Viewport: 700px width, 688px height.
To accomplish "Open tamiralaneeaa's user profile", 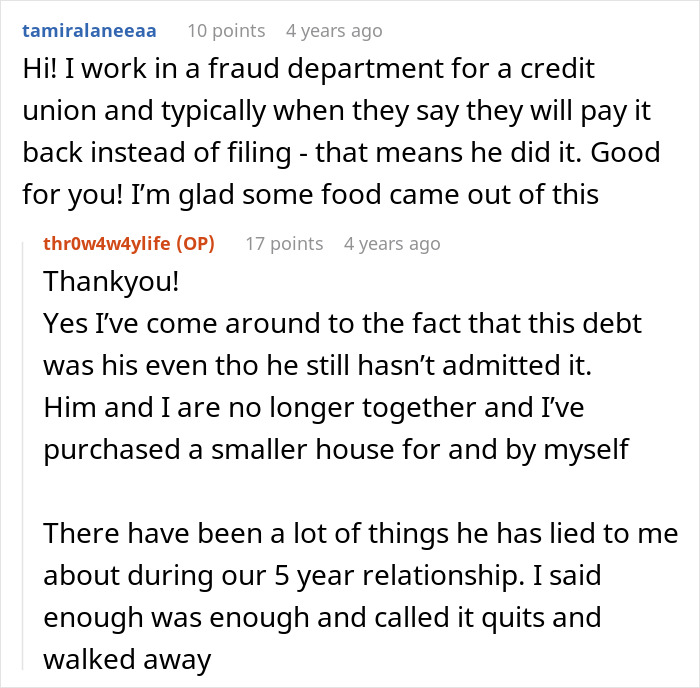I will coord(88,31).
